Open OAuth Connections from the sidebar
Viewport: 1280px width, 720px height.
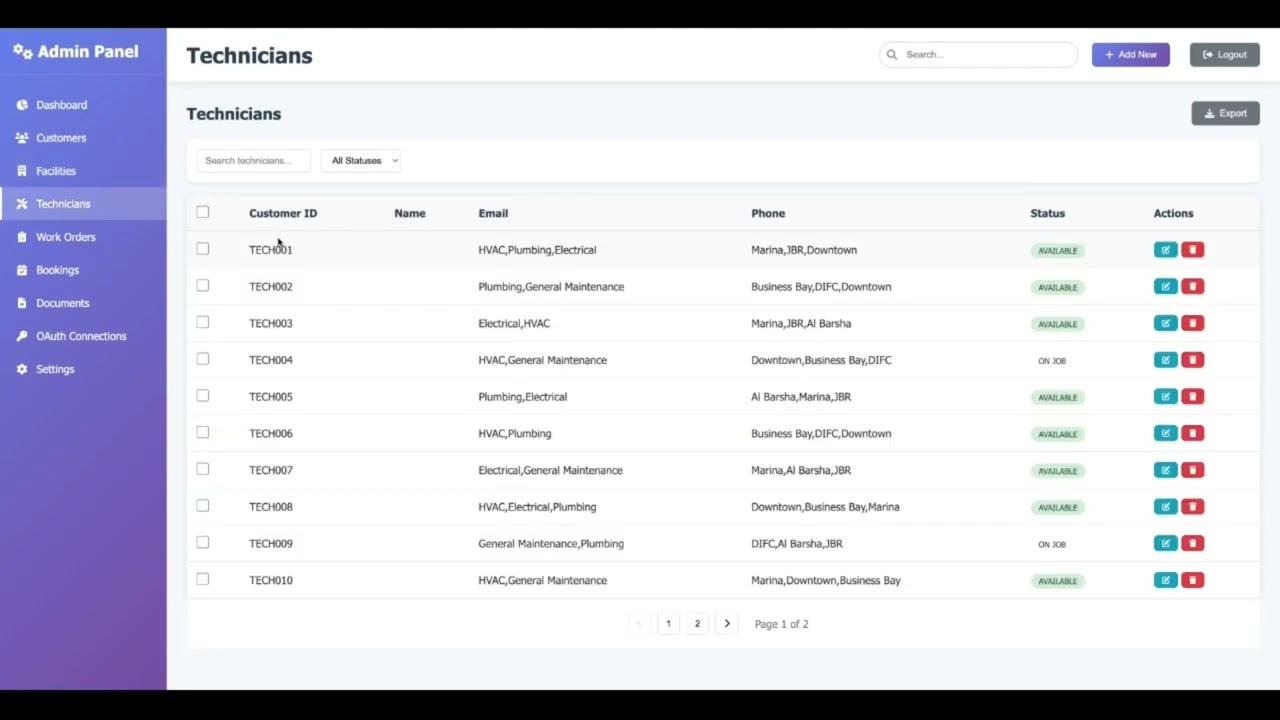[81, 336]
